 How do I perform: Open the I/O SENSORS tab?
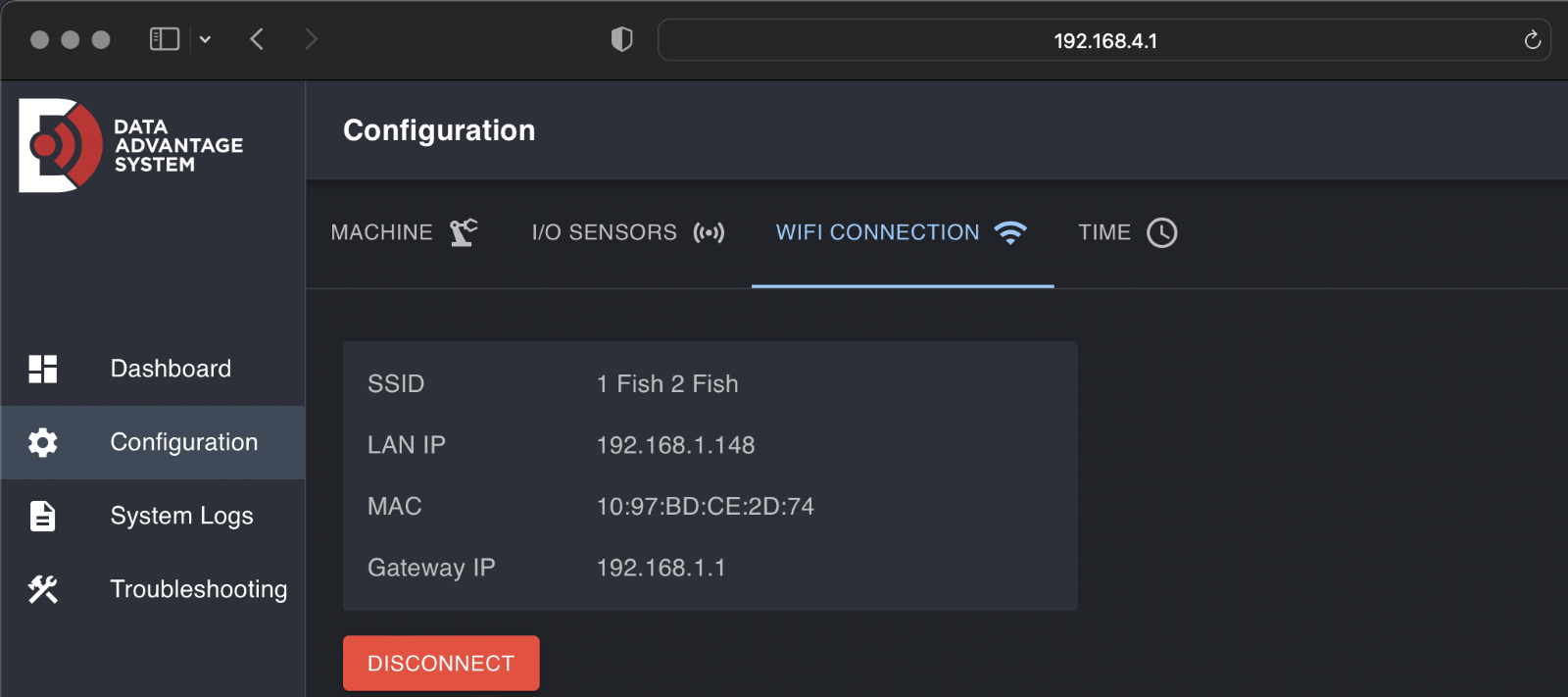(628, 233)
